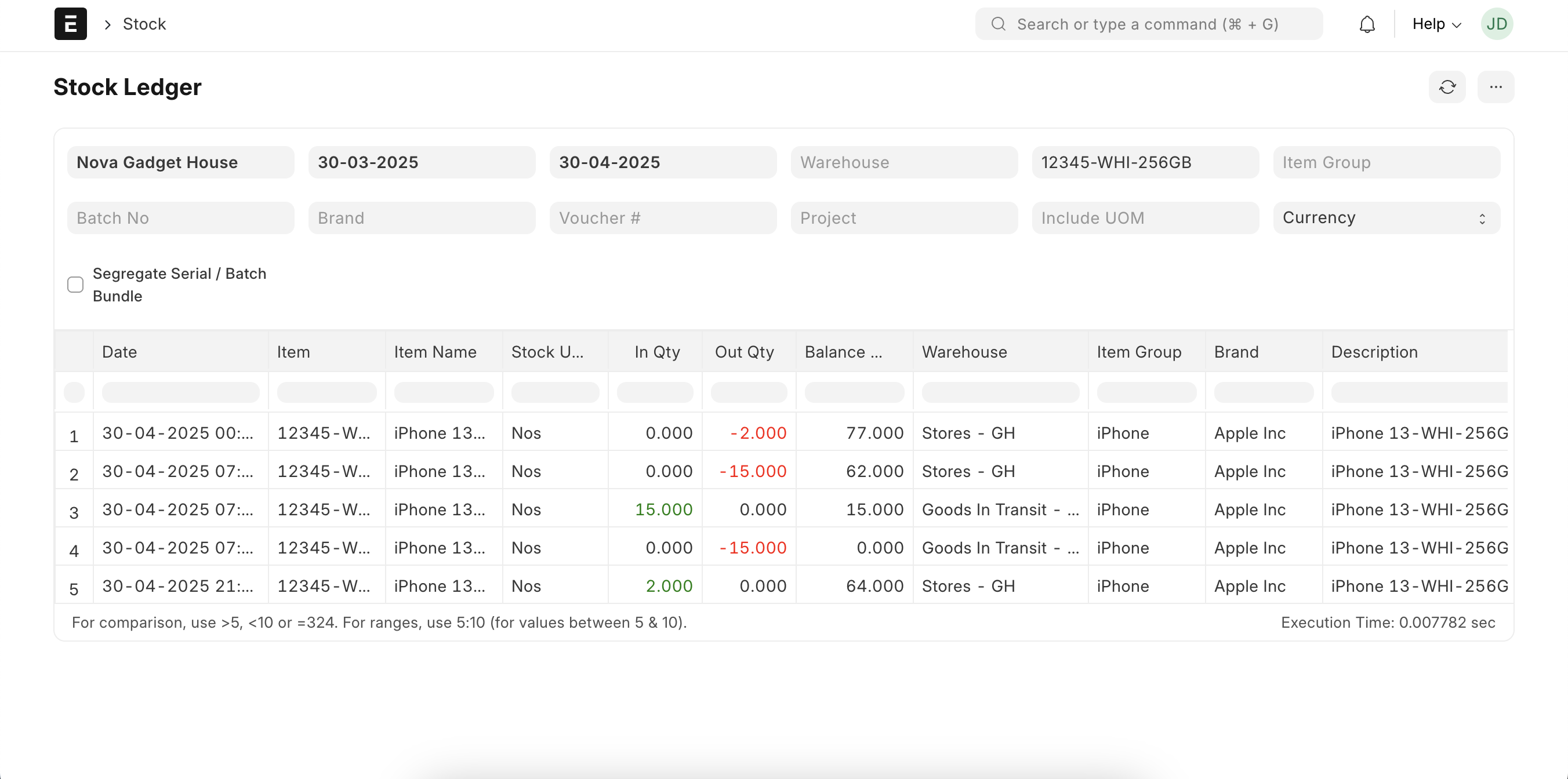1568x779 pixels.
Task: Change the 30-03-2025 from date
Action: (x=422, y=162)
